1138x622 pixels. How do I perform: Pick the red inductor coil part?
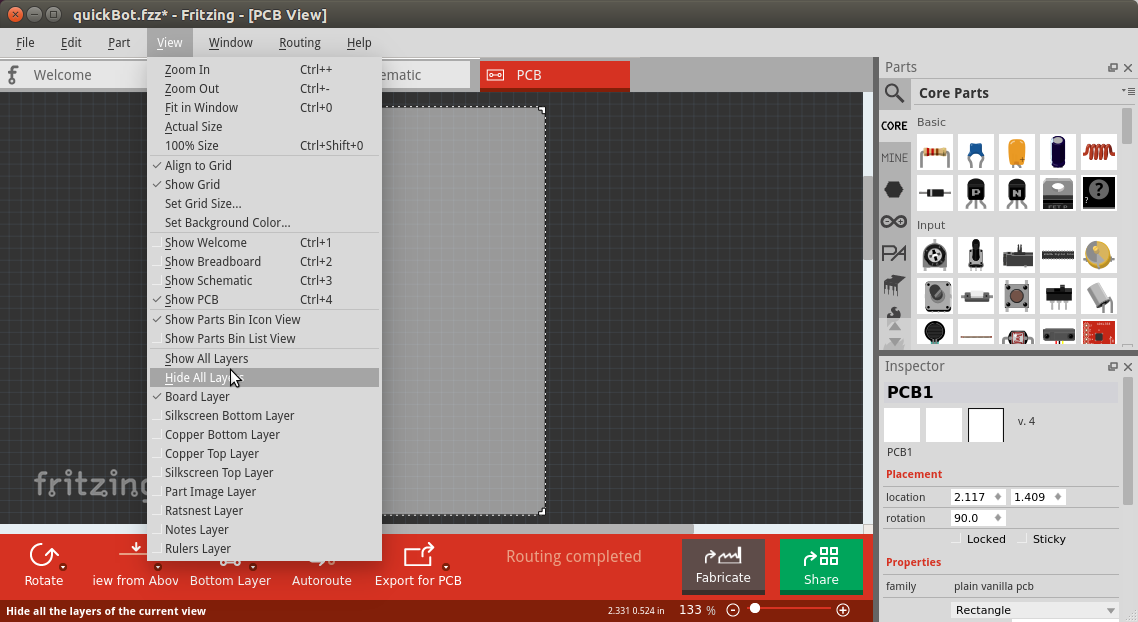pyautogui.click(x=1098, y=153)
